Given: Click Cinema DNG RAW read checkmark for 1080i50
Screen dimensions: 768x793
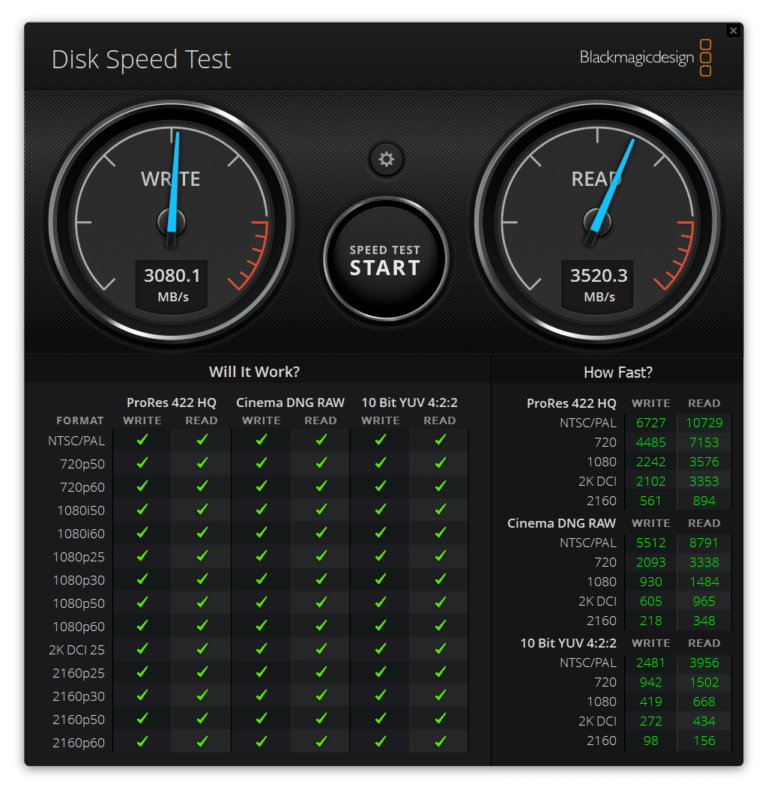Looking at the screenshot, I should click(x=321, y=509).
